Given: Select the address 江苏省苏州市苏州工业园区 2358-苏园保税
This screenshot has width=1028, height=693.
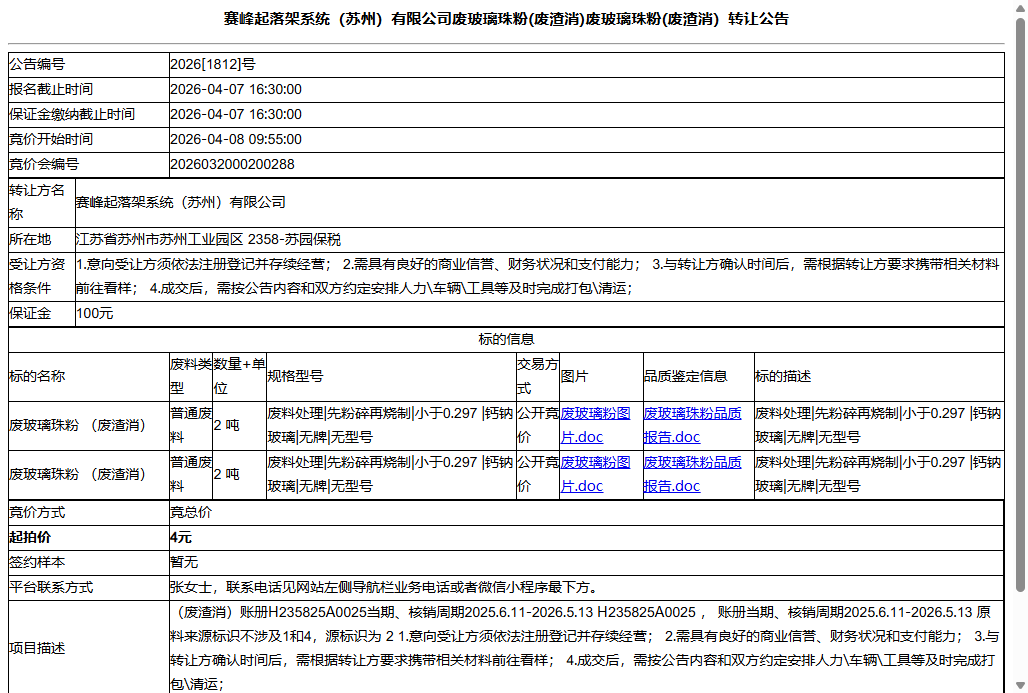Looking at the screenshot, I should click(x=208, y=239).
